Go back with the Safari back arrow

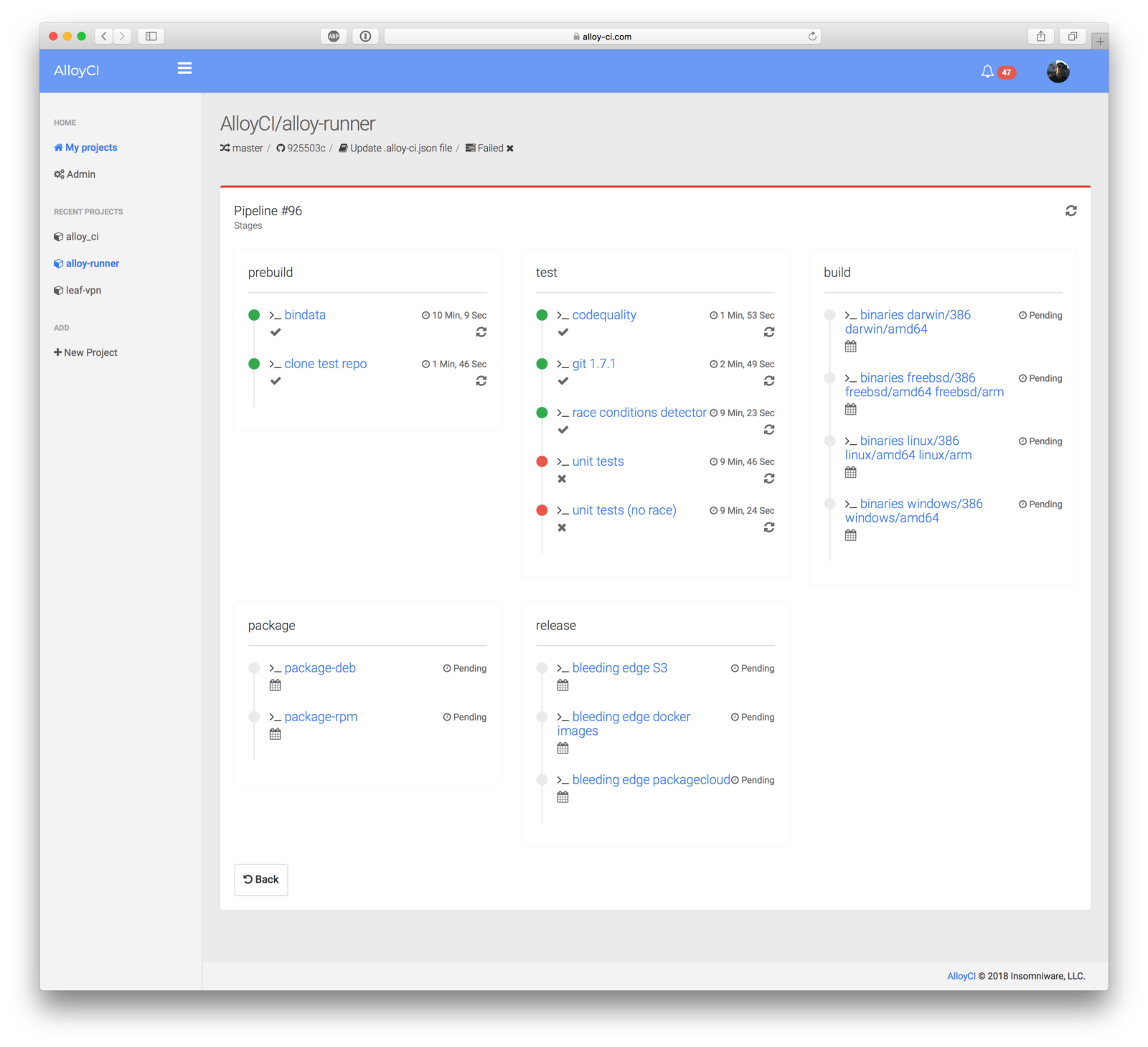click(x=104, y=36)
